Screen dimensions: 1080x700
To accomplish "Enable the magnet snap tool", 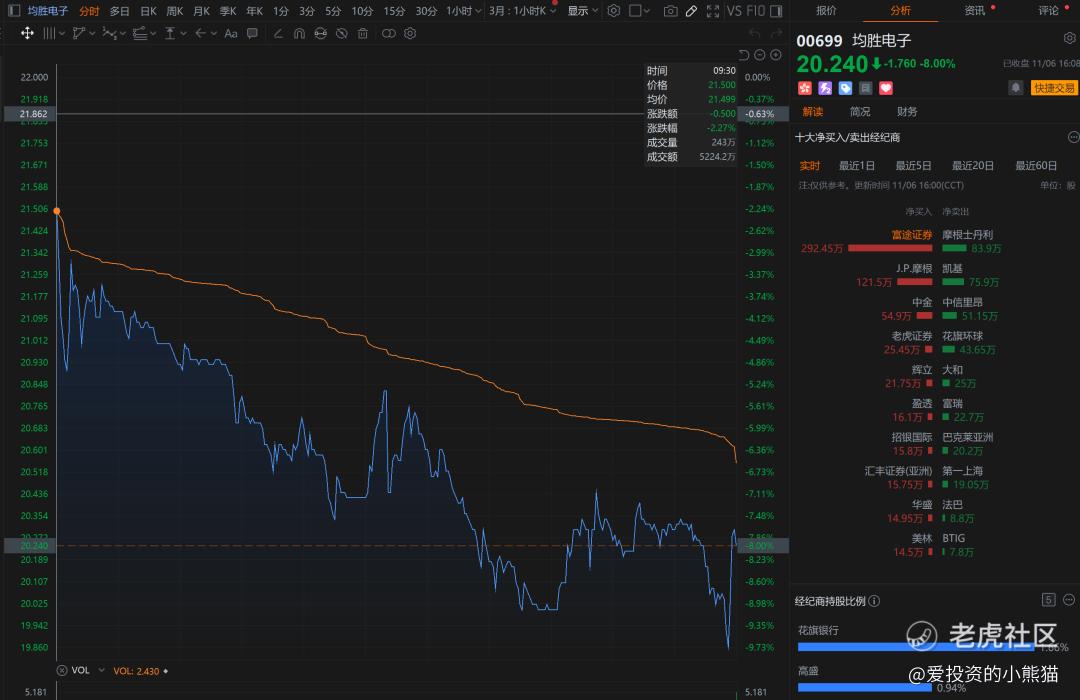I will 299,33.
